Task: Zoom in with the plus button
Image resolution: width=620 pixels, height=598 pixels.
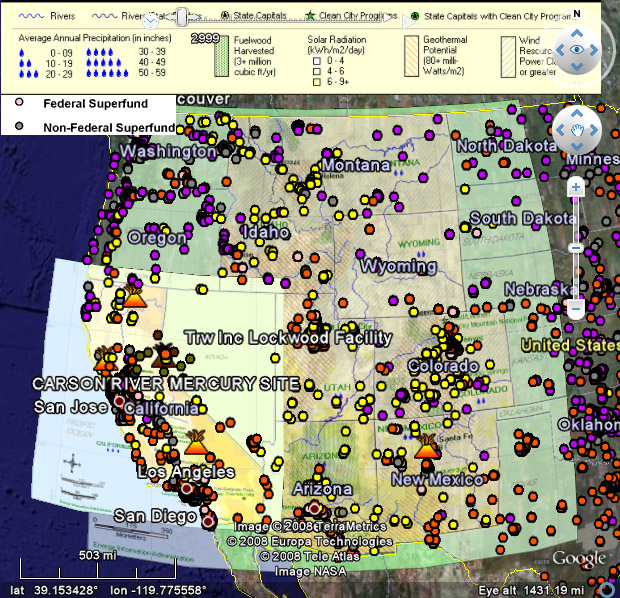Action: [x=575, y=186]
